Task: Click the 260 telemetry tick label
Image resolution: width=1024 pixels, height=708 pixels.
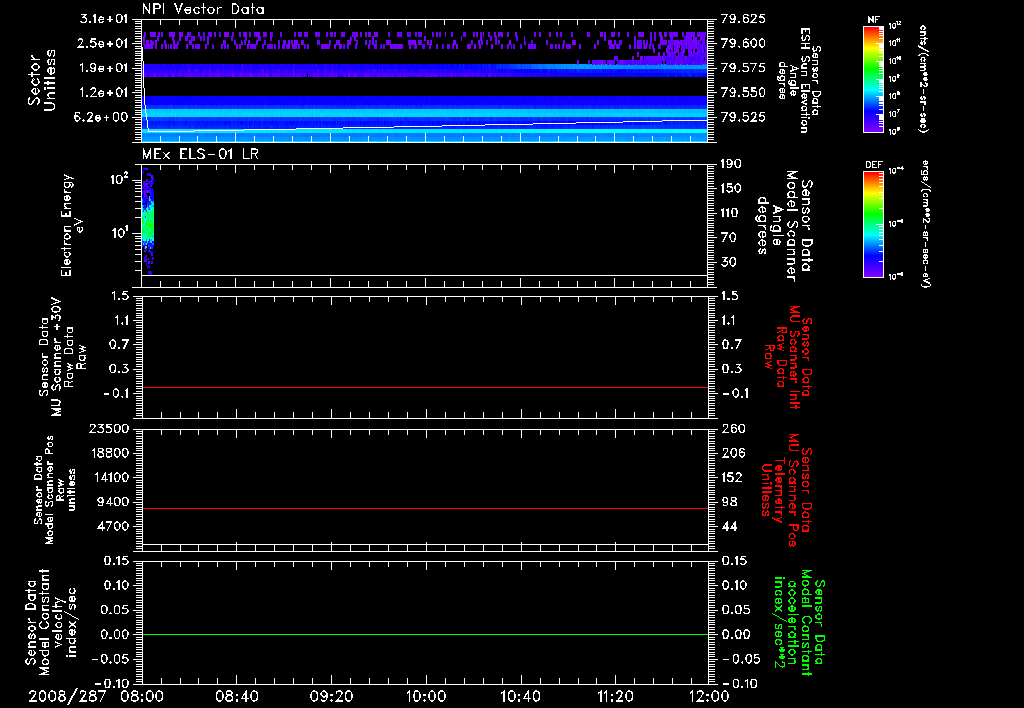Action: [x=732, y=428]
